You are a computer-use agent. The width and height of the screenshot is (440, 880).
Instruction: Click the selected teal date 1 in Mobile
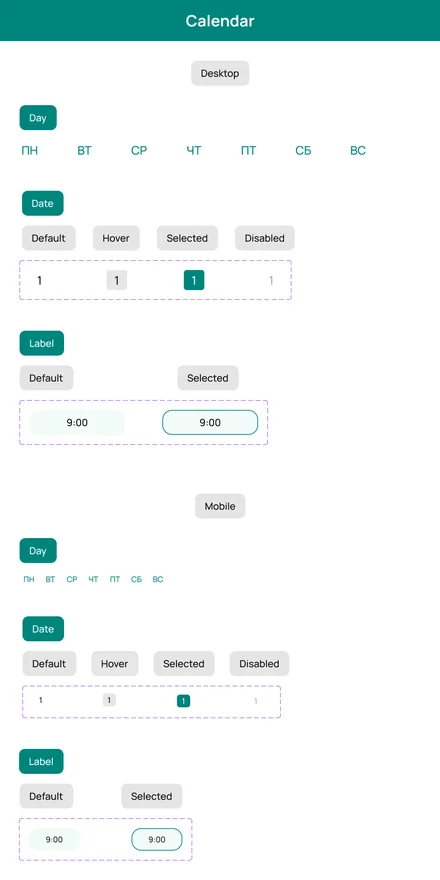pyautogui.click(x=184, y=701)
